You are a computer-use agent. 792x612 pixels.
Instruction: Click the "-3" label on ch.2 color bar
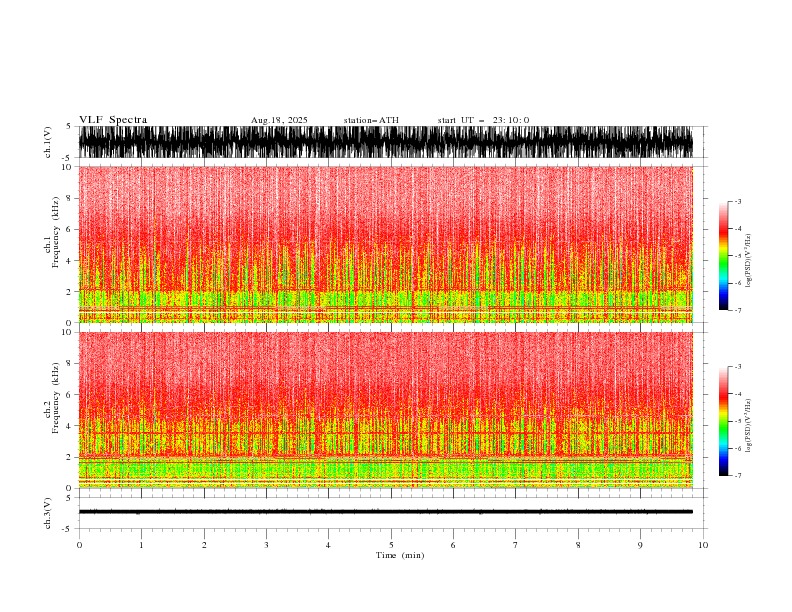pos(738,367)
